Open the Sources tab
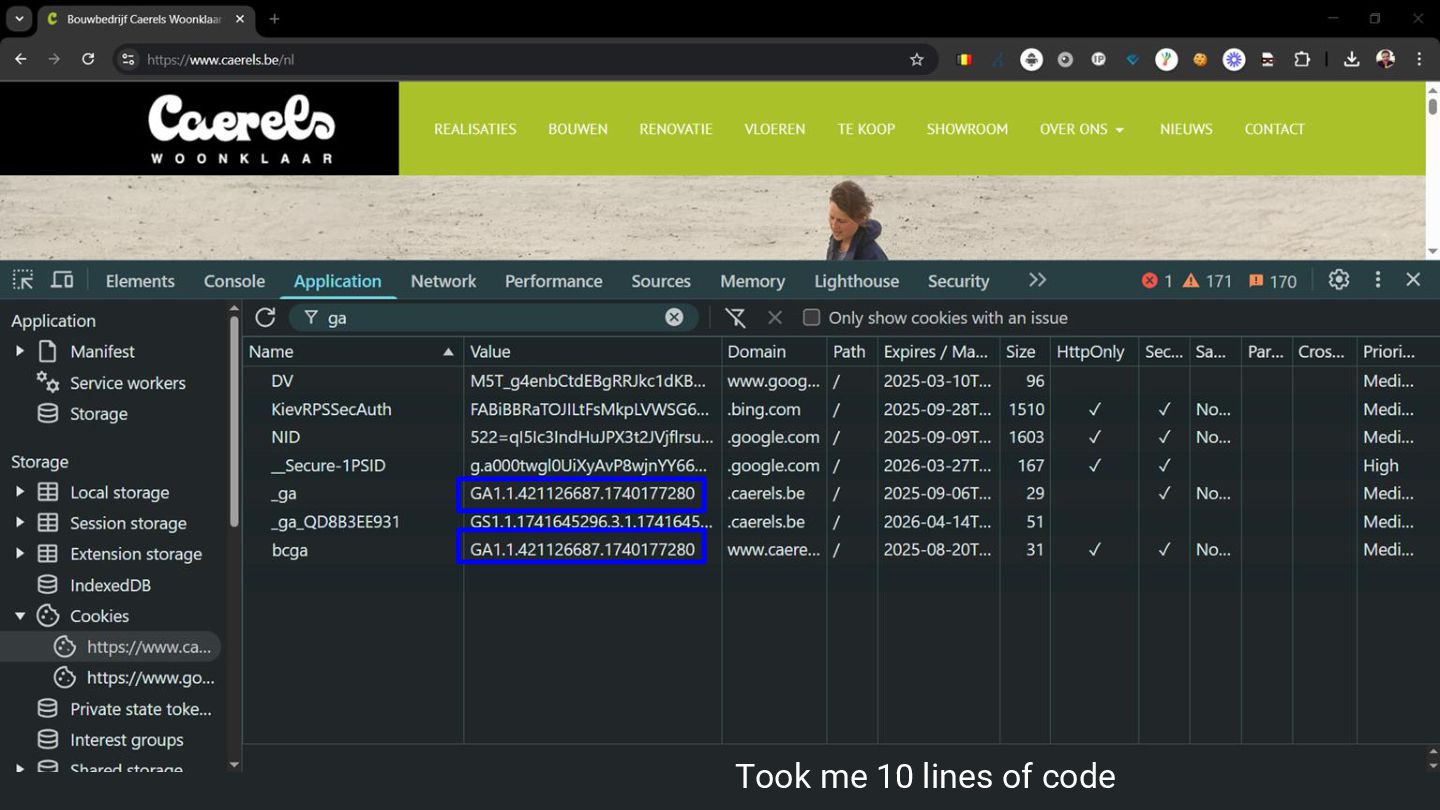This screenshot has height=810, width=1440. tap(661, 281)
